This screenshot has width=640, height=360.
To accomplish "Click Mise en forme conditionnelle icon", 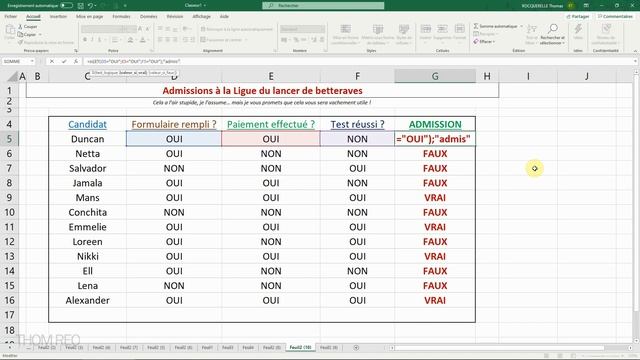I will 346,29.
